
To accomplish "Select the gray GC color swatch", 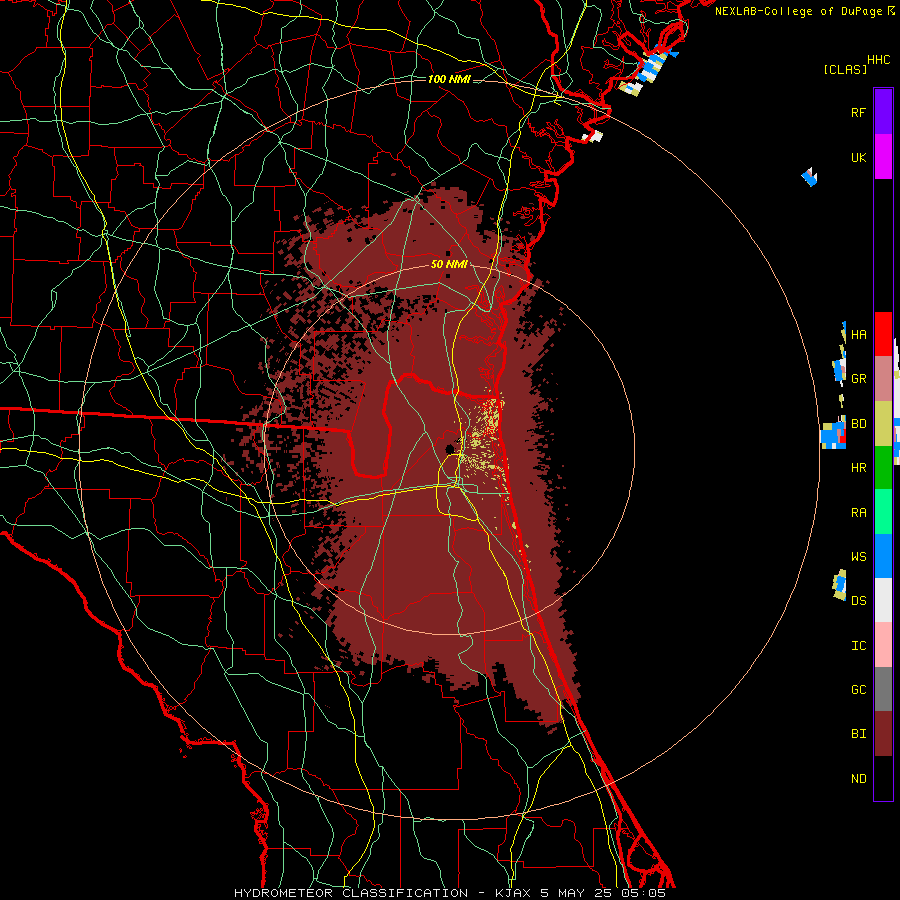I will 883,689.
